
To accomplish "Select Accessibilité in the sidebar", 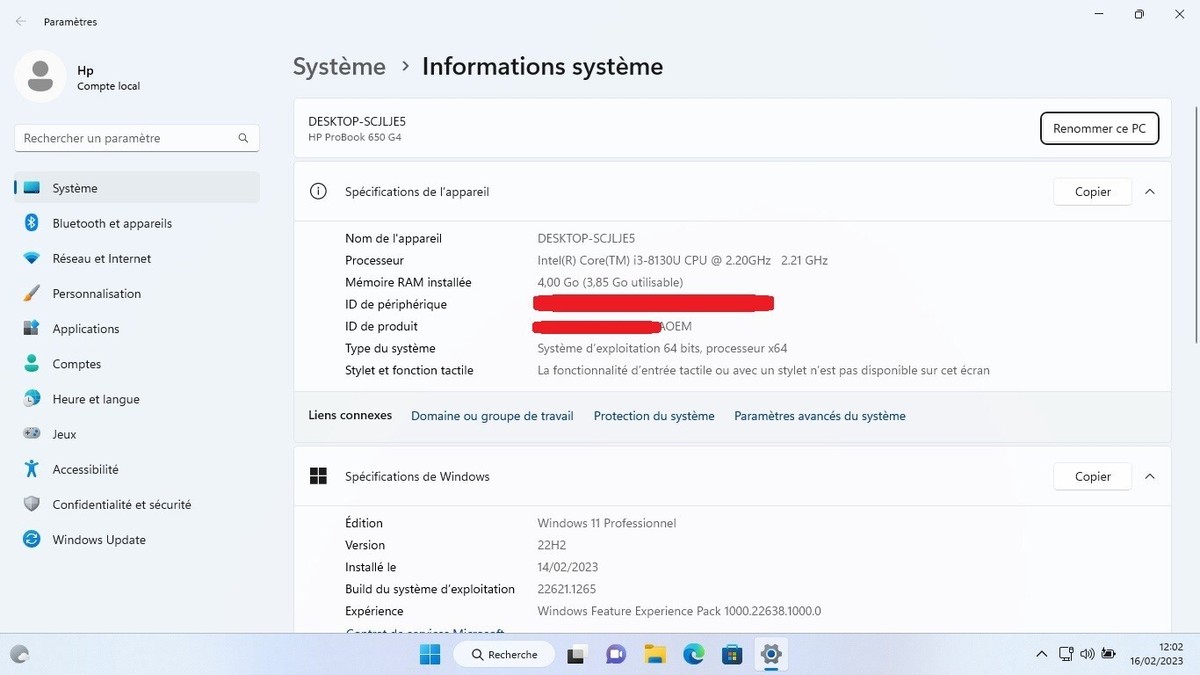I will (137, 469).
